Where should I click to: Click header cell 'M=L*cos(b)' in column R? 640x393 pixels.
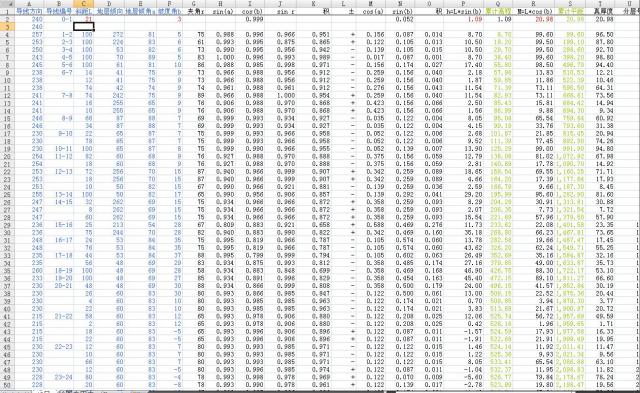[x=533, y=11]
